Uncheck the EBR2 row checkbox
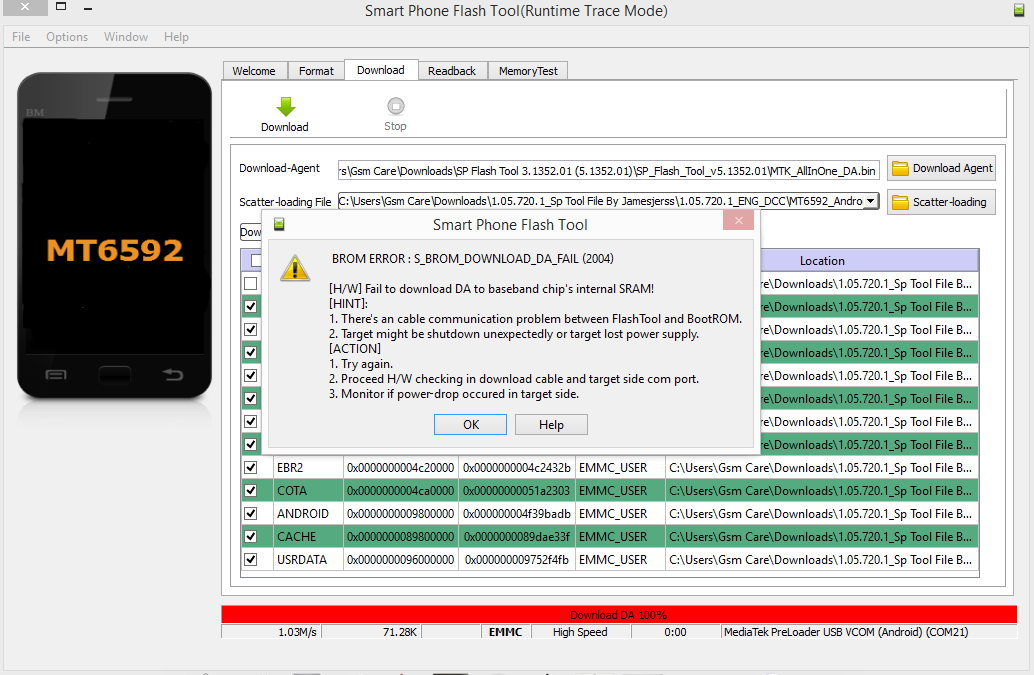This screenshot has height=675, width=1034. click(x=251, y=467)
